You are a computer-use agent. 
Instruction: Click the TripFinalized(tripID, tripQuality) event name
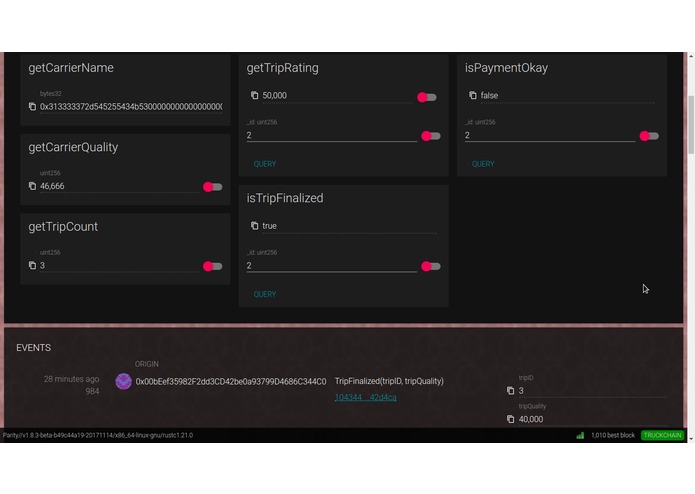pos(389,381)
